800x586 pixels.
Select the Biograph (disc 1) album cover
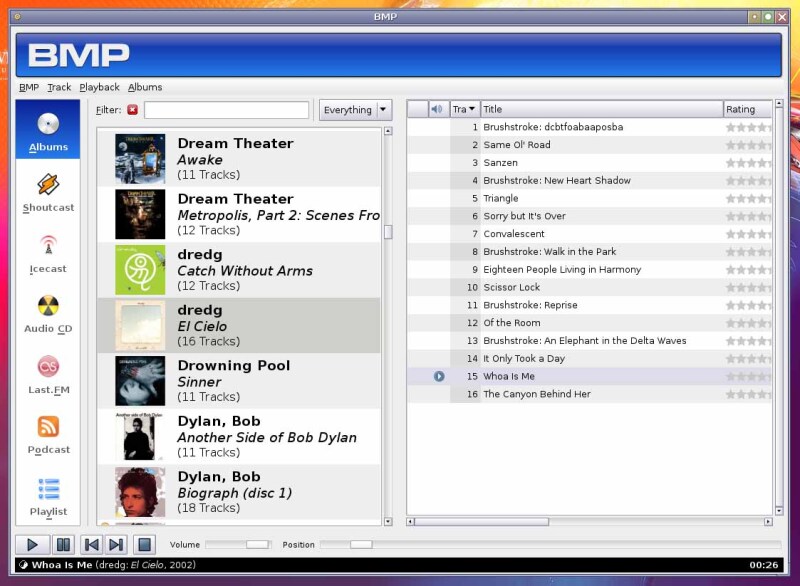coord(140,492)
